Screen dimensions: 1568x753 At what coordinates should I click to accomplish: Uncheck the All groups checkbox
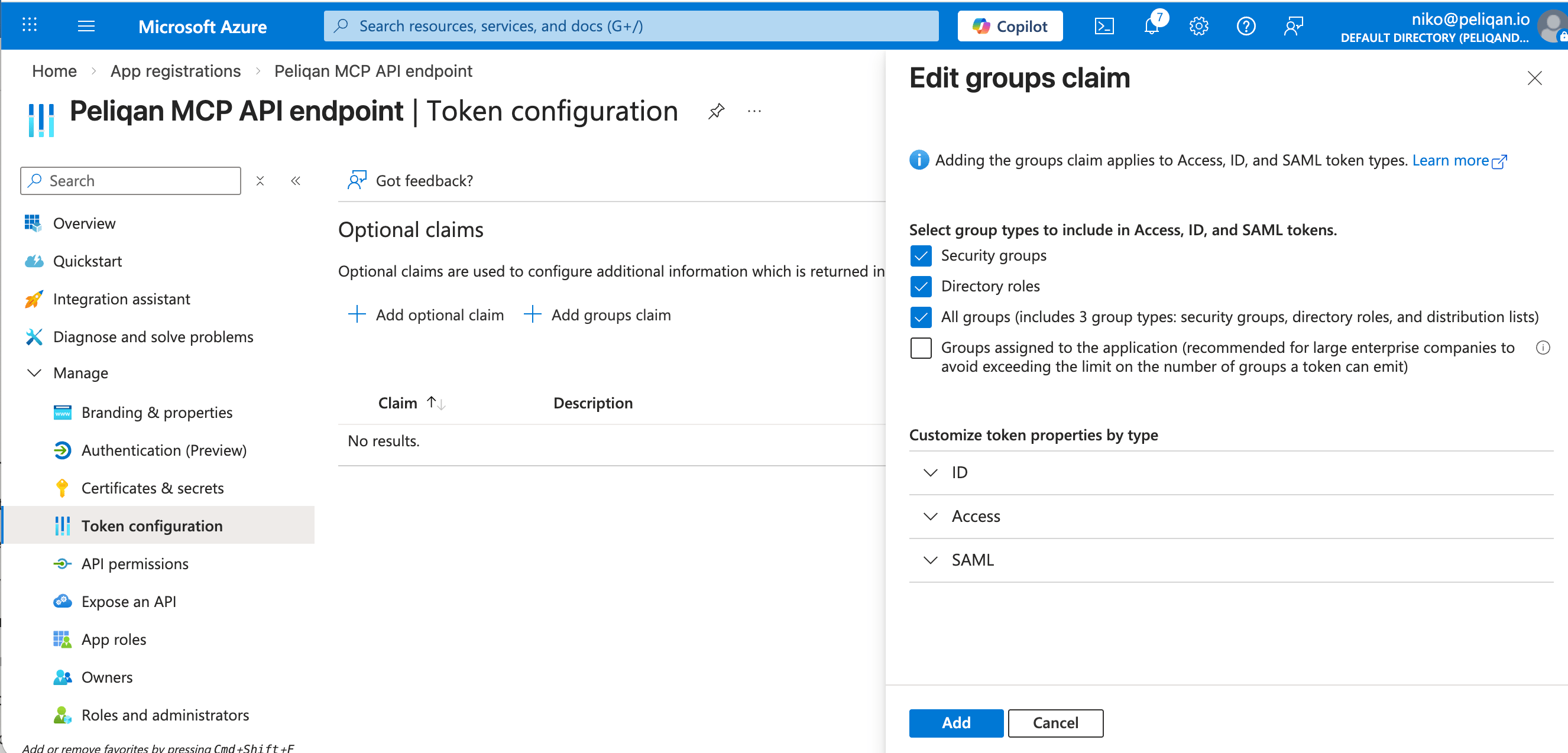[921, 317]
